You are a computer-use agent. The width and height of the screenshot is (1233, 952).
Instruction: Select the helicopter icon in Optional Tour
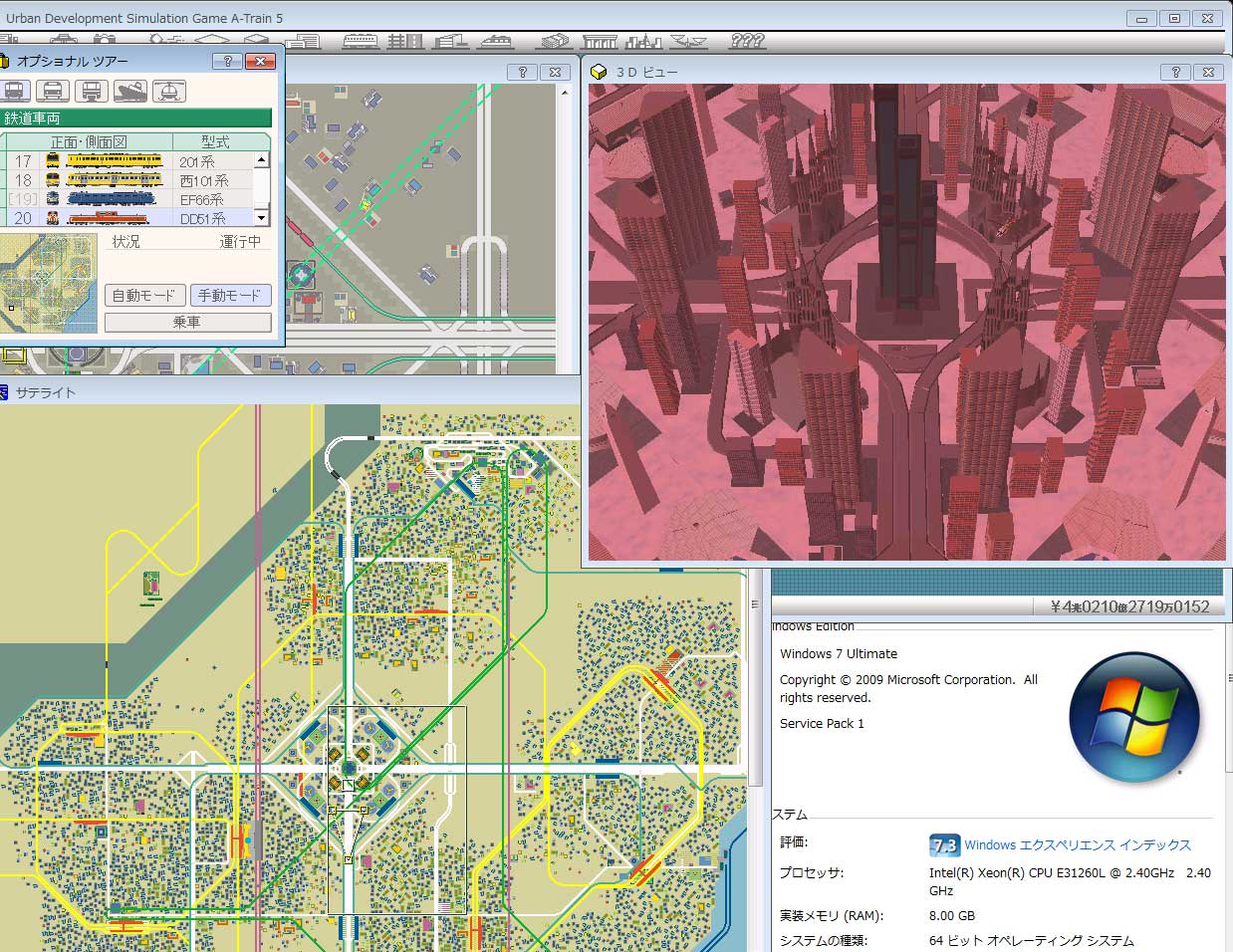[169, 91]
